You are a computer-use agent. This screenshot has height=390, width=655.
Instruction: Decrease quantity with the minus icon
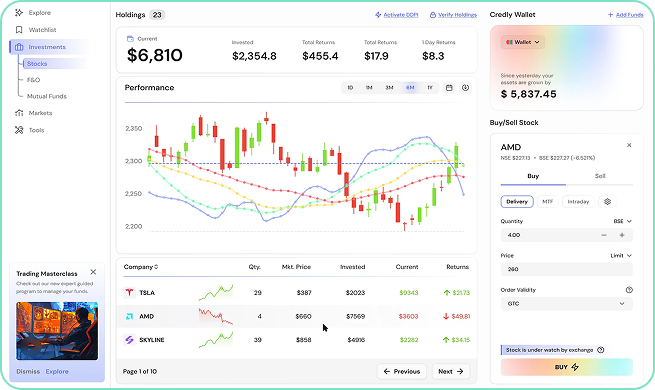point(604,235)
